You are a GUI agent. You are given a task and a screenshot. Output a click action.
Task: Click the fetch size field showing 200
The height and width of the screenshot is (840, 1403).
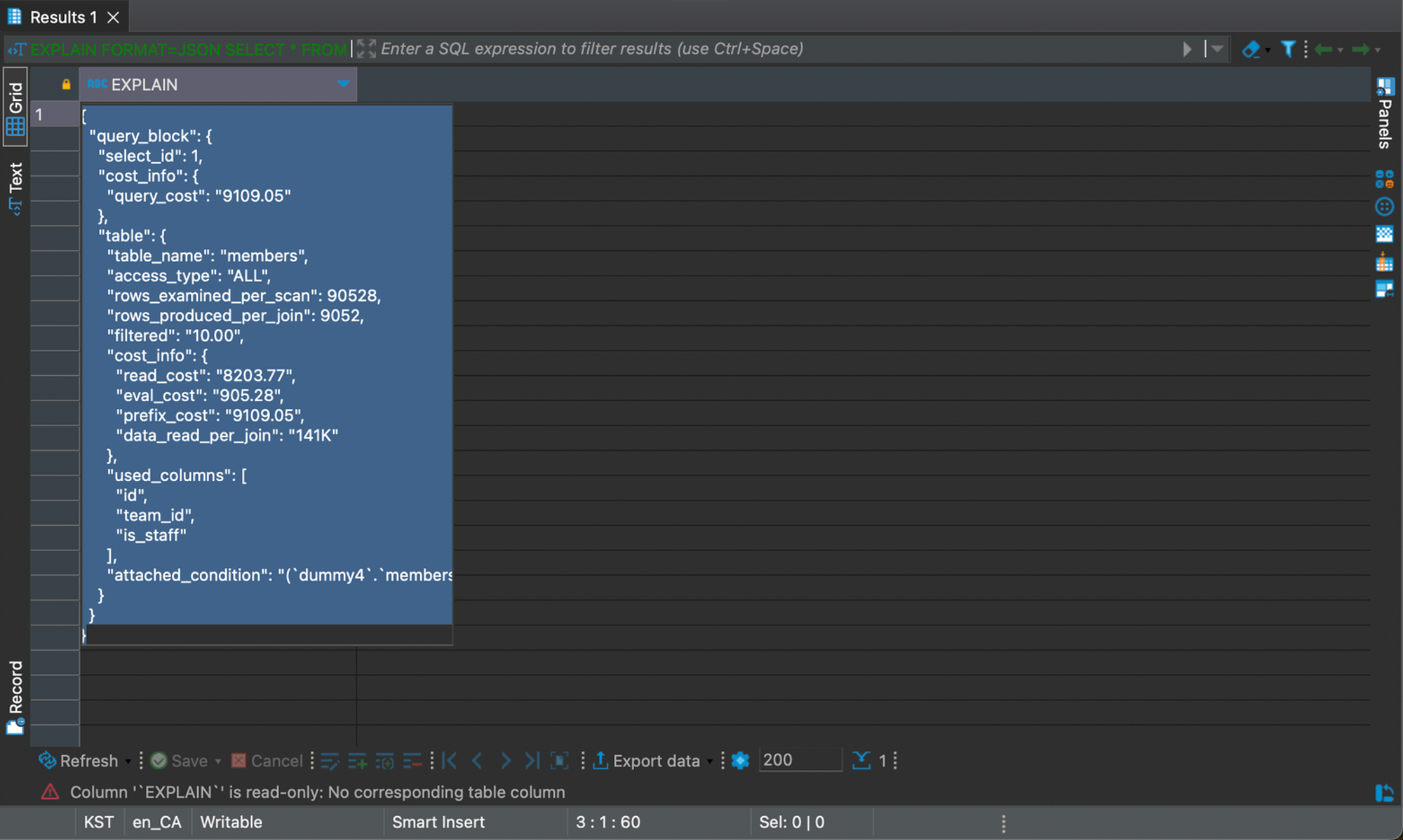pyautogui.click(x=799, y=760)
